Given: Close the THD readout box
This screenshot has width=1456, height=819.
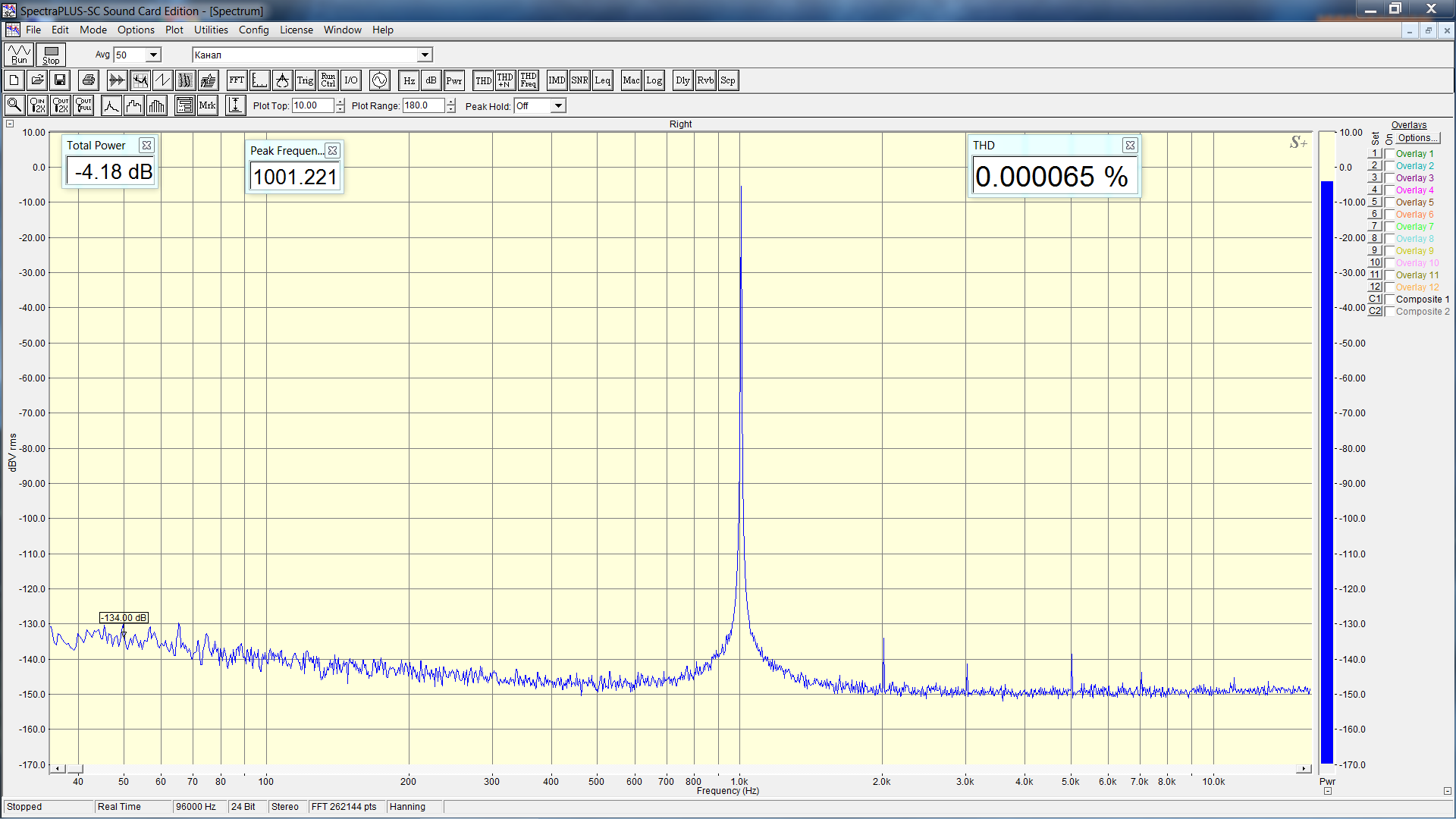Looking at the screenshot, I should (x=1130, y=146).
